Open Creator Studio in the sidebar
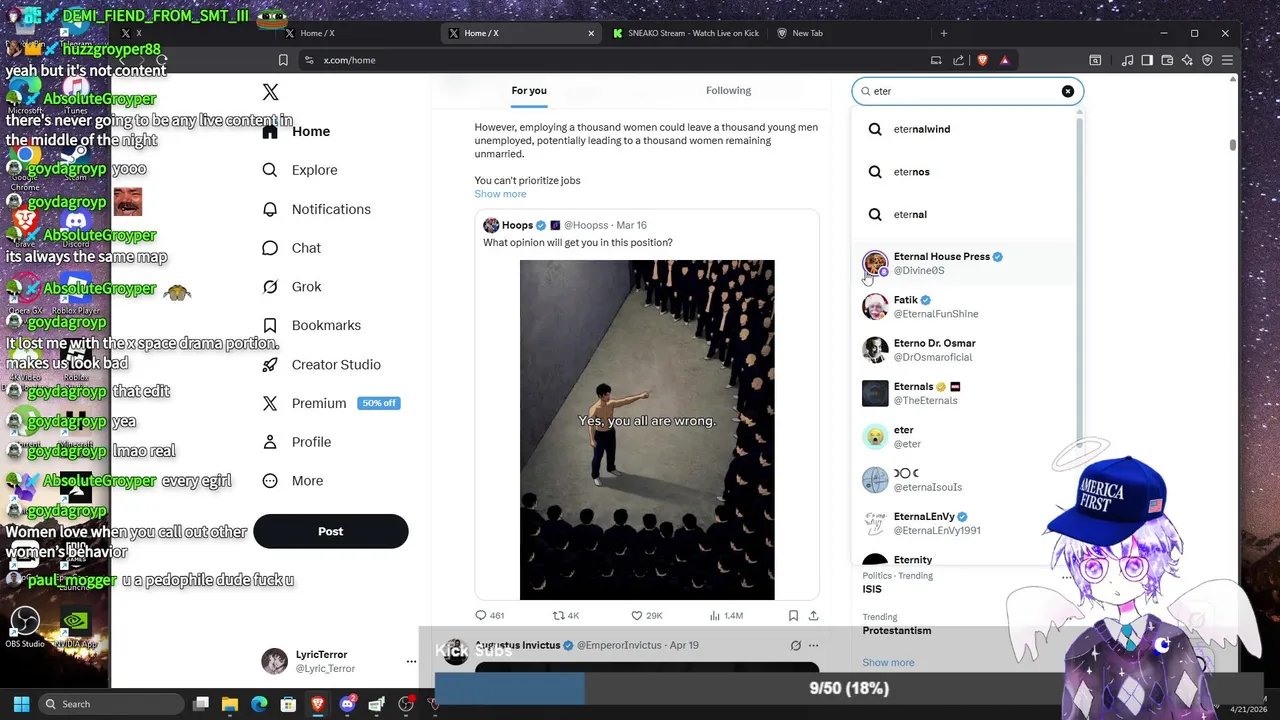The height and width of the screenshot is (720, 1280). [x=322, y=365]
